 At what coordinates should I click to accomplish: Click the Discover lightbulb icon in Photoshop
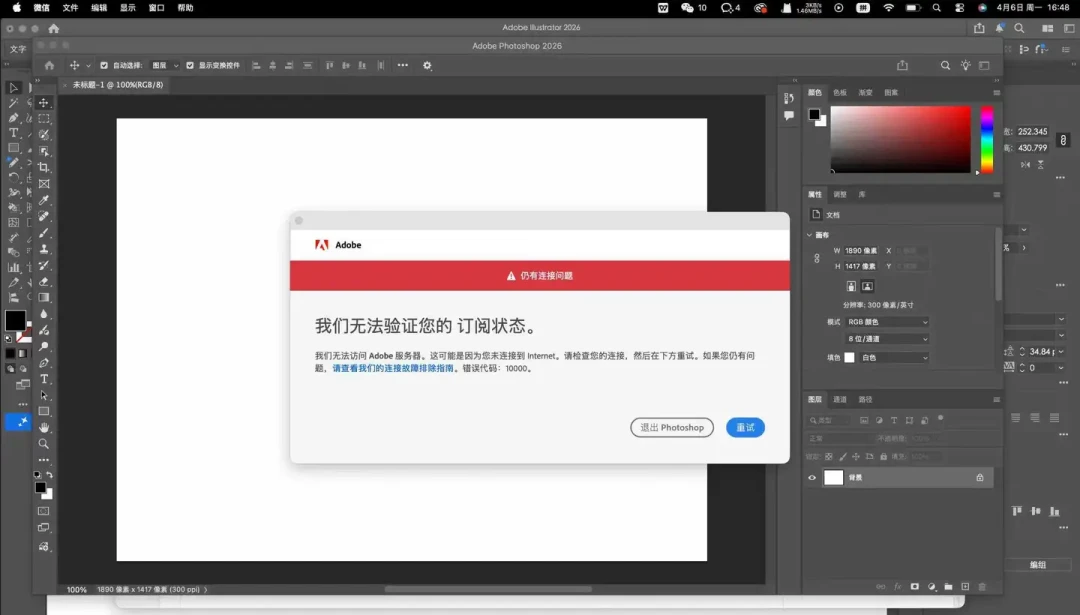965,65
